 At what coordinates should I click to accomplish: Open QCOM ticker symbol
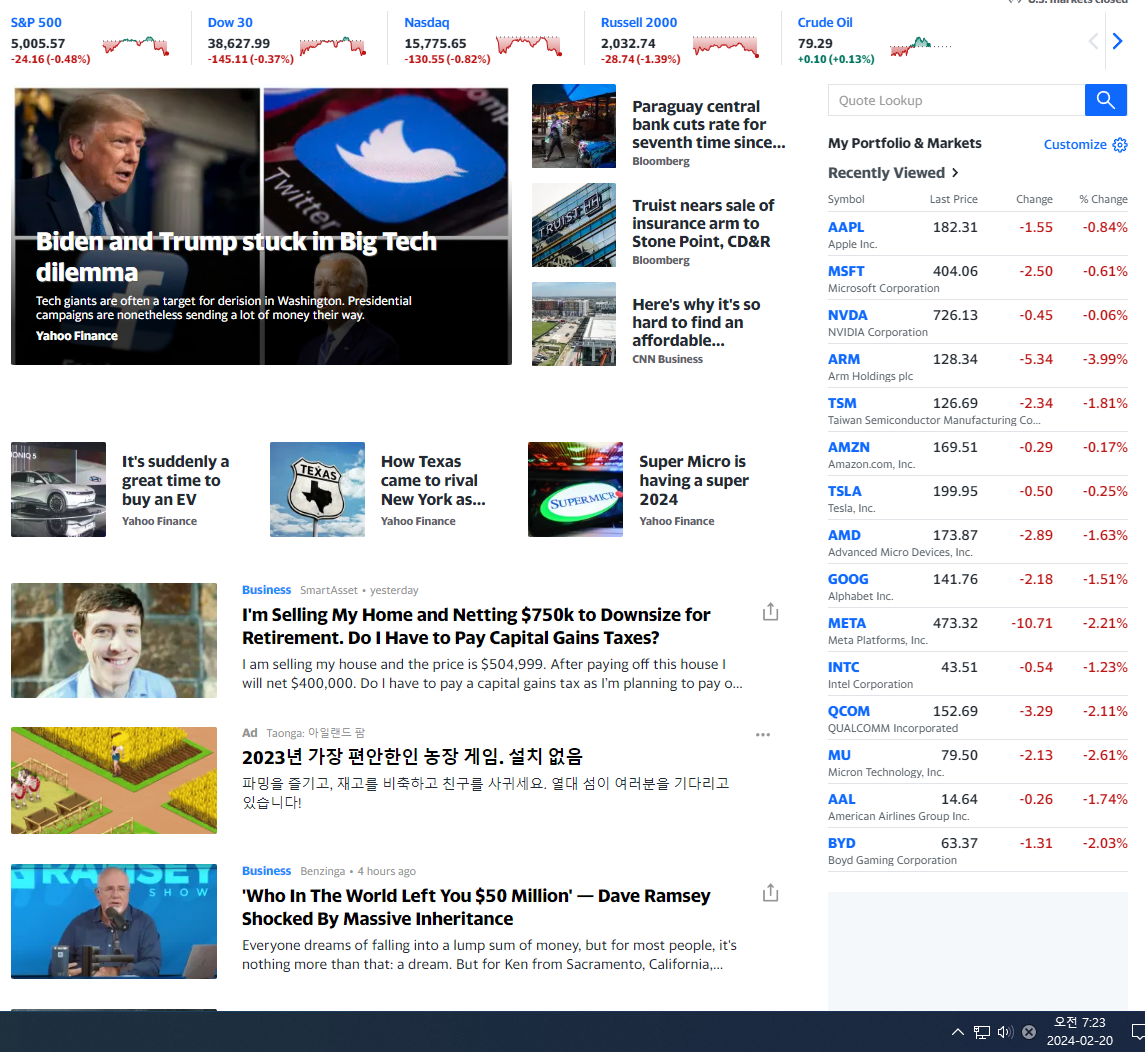pyautogui.click(x=849, y=711)
